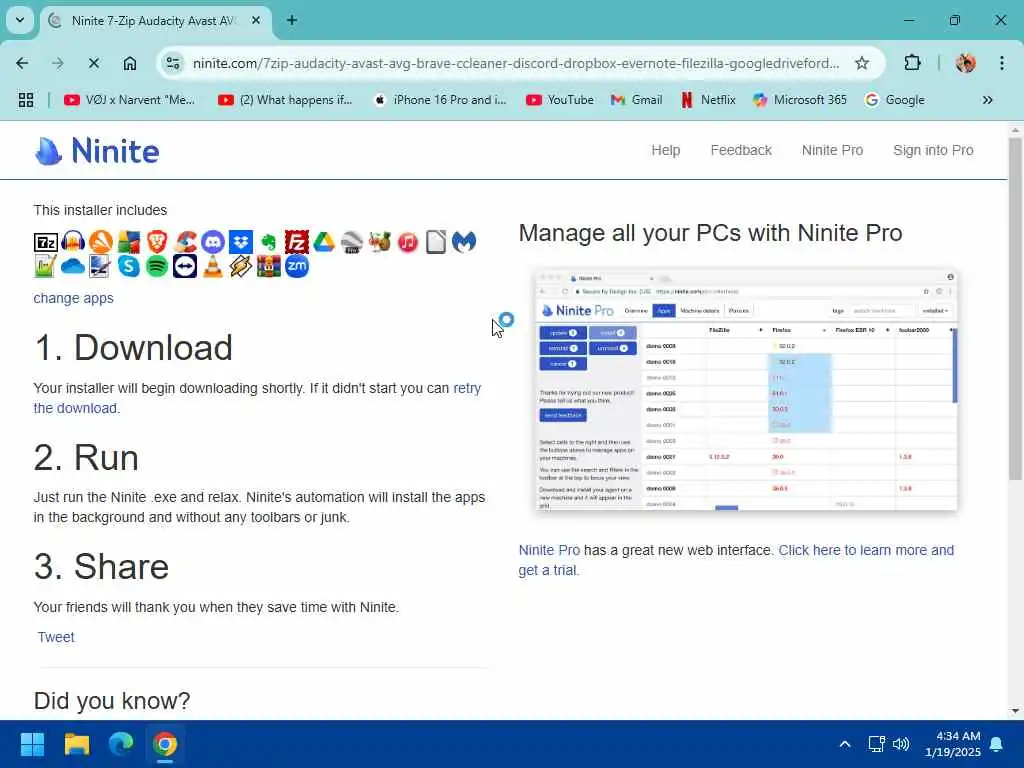
Task: Go back to the previous page
Action: 22,63
